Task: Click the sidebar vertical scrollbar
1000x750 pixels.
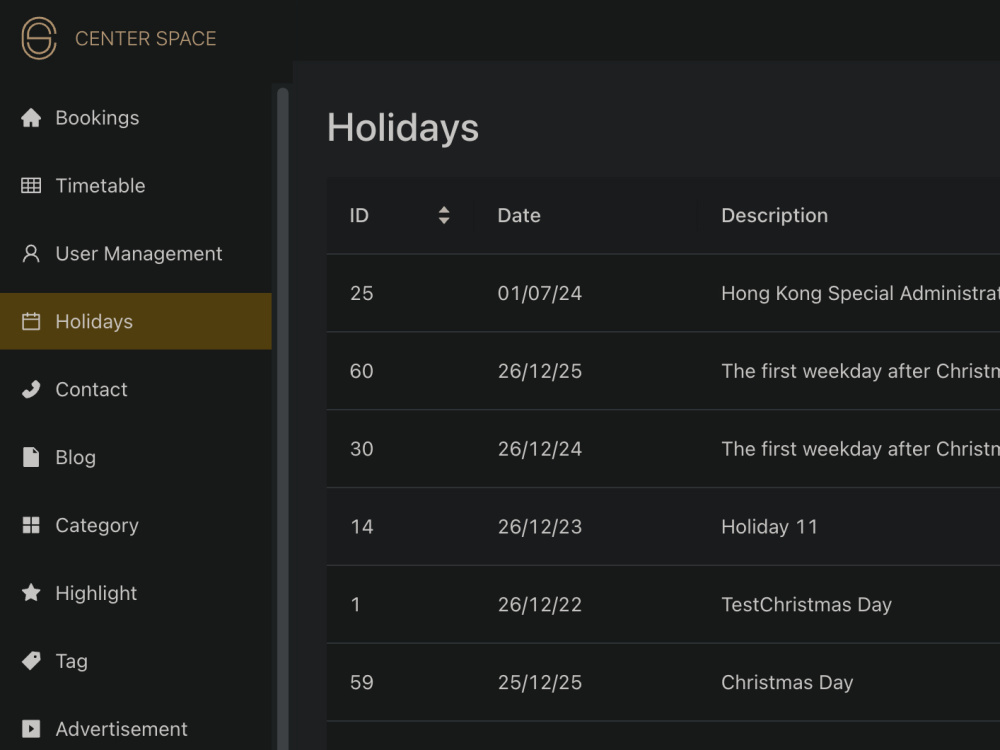Action: (x=283, y=418)
